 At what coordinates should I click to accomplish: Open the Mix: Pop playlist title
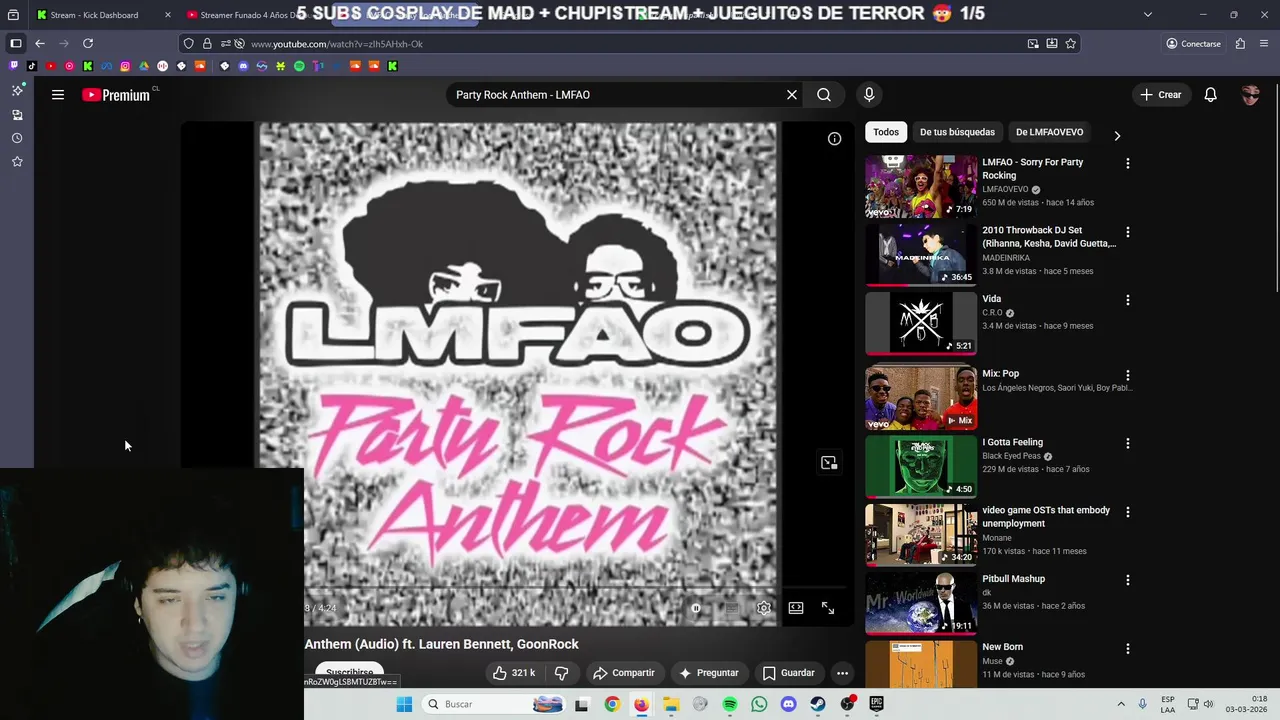[x=1000, y=374]
